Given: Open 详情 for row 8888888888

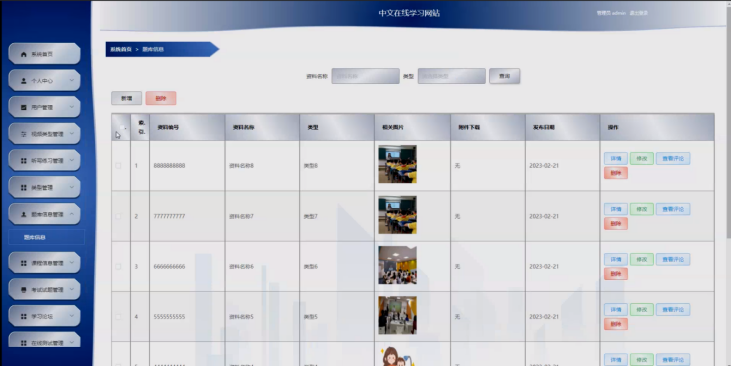Looking at the screenshot, I should pyautogui.click(x=616, y=159).
